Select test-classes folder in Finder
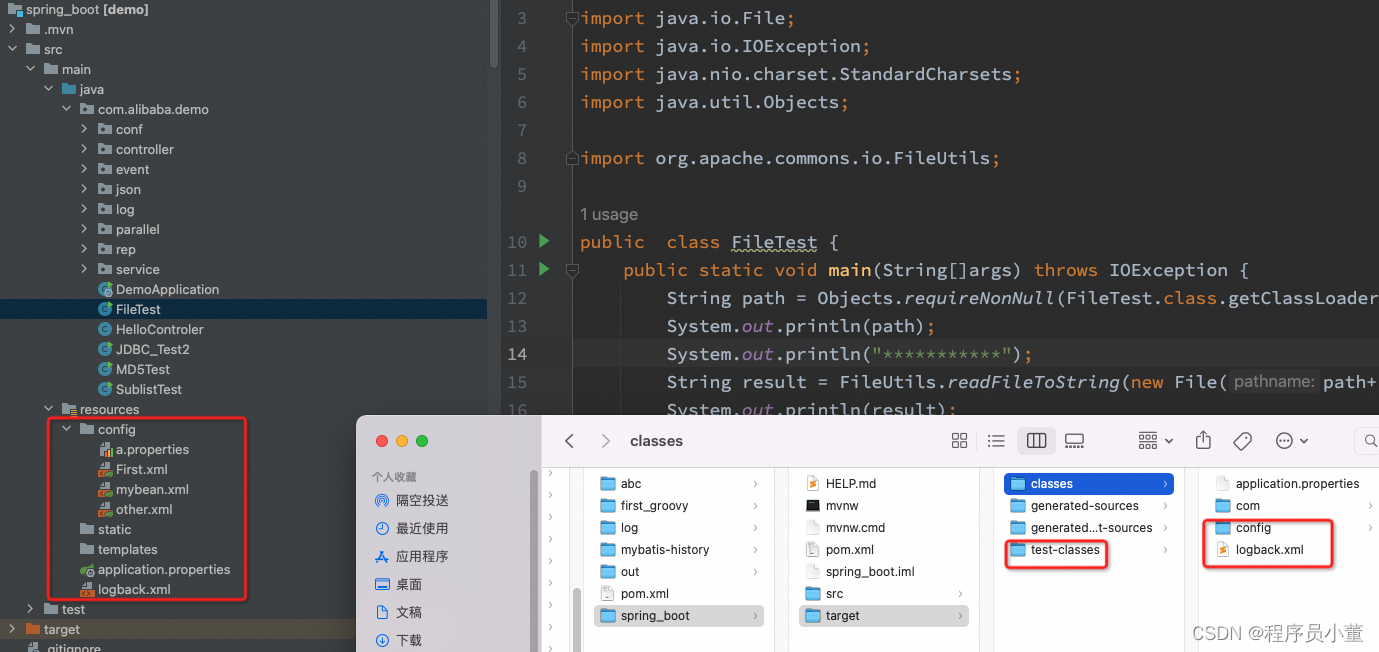This screenshot has width=1379, height=652. (1088, 549)
